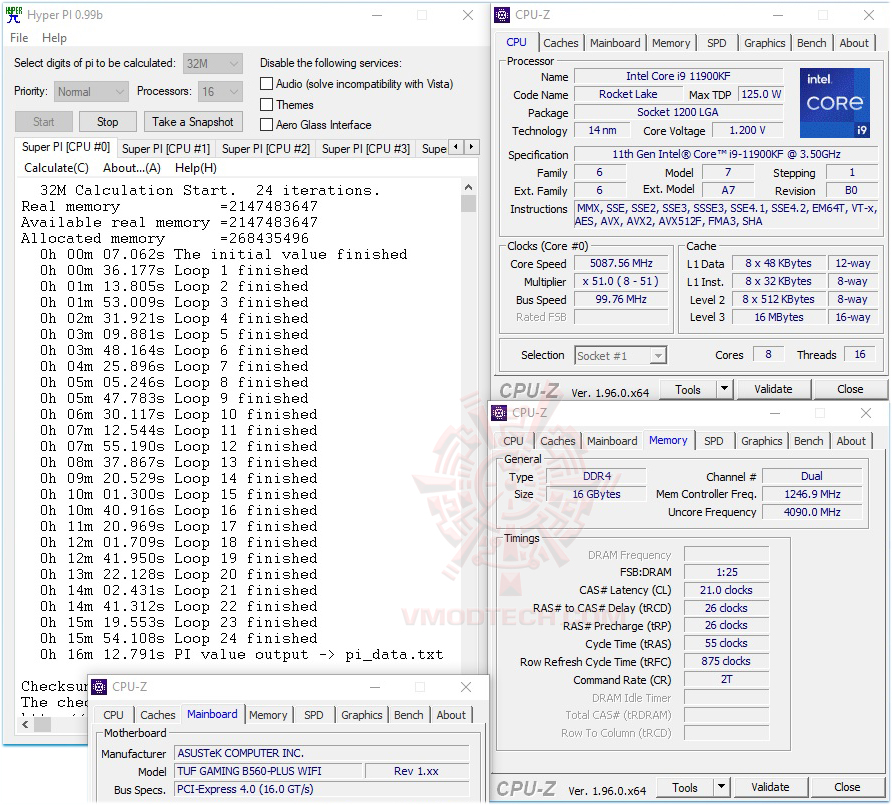Click processor name Intel Core i9 11900KF
The width and height of the screenshot is (892, 805).
[678, 76]
